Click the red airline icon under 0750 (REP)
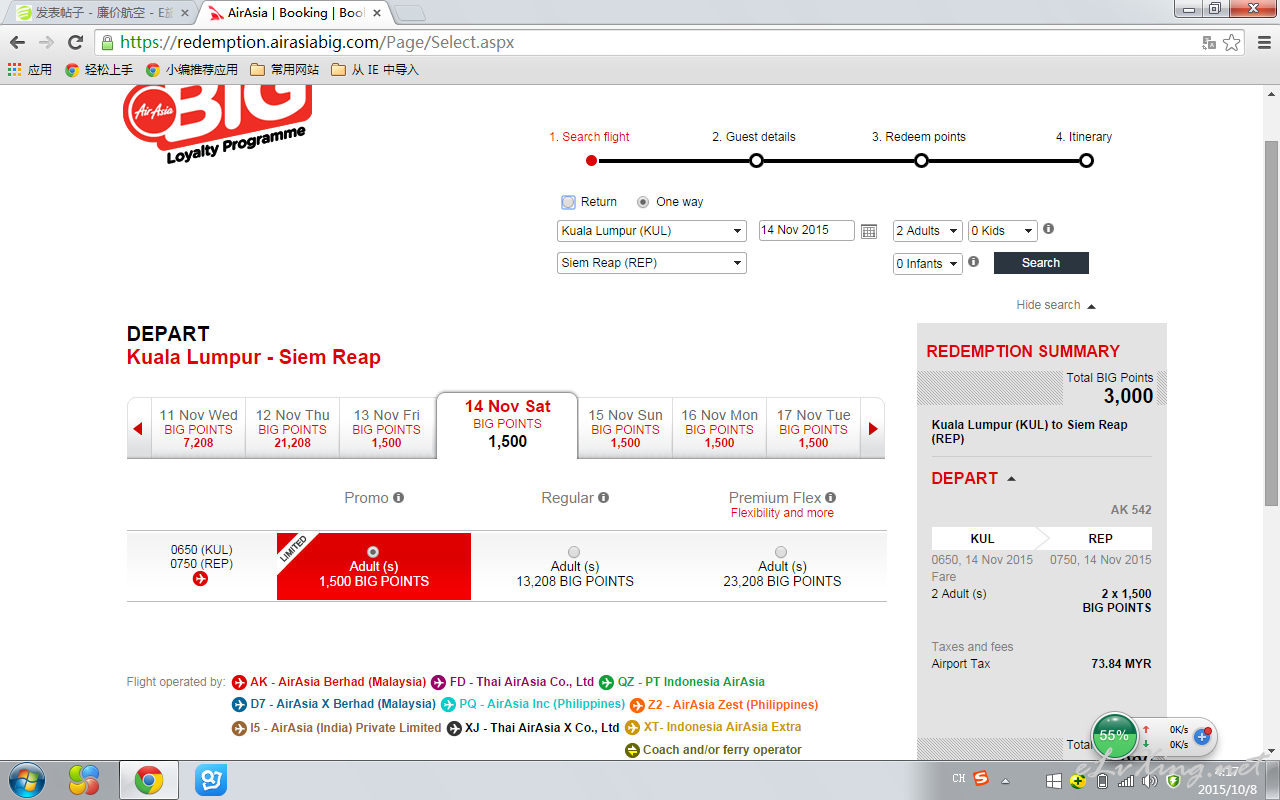This screenshot has height=800, width=1280. click(x=200, y=579)
